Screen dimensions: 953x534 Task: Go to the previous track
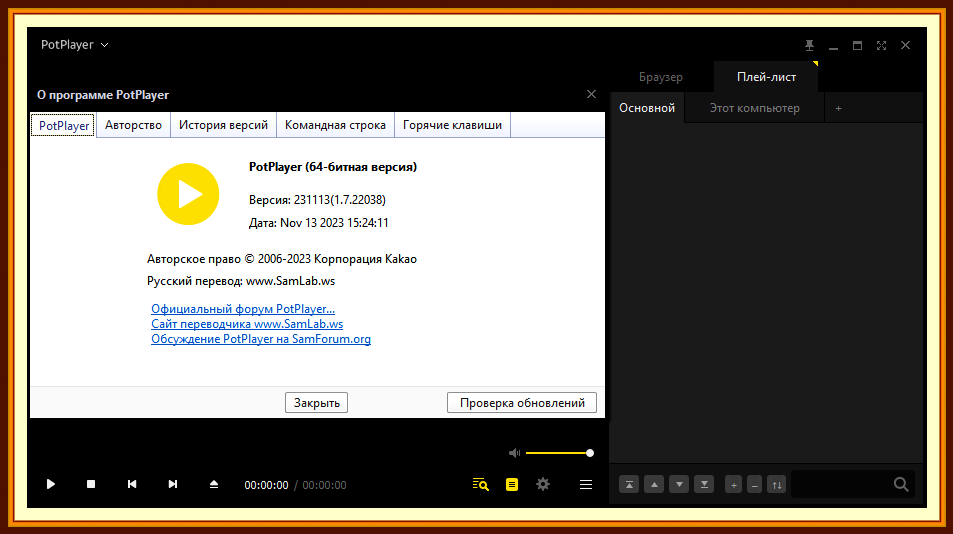(132, 484)
